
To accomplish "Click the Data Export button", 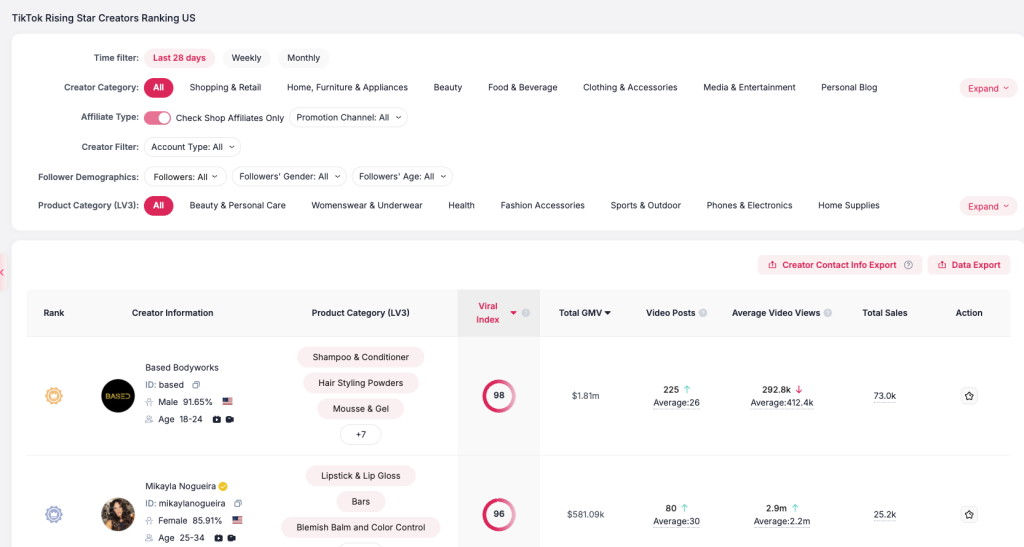I will 968,265.
